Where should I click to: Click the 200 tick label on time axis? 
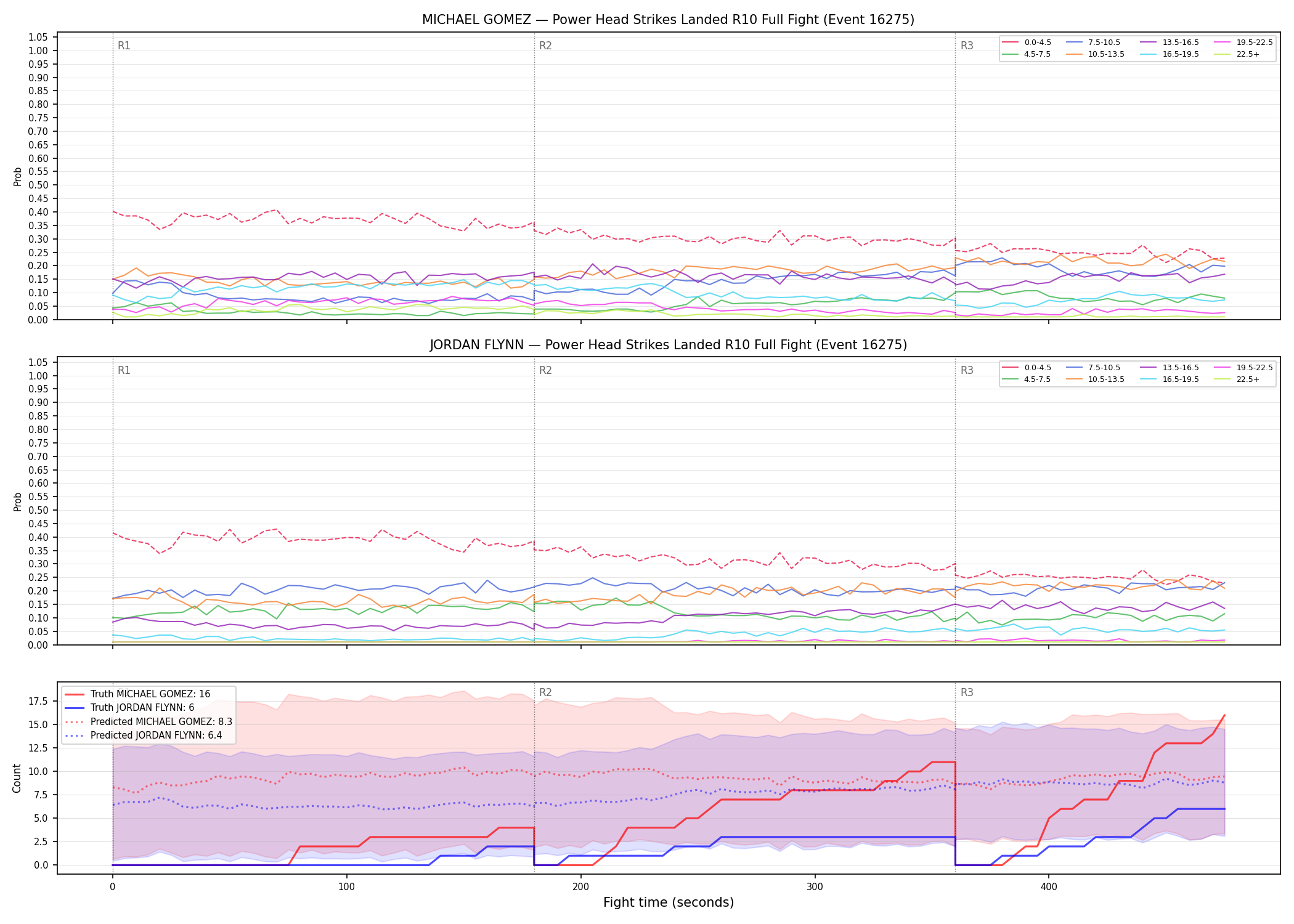pyautogui.click(x=580, y=887)
